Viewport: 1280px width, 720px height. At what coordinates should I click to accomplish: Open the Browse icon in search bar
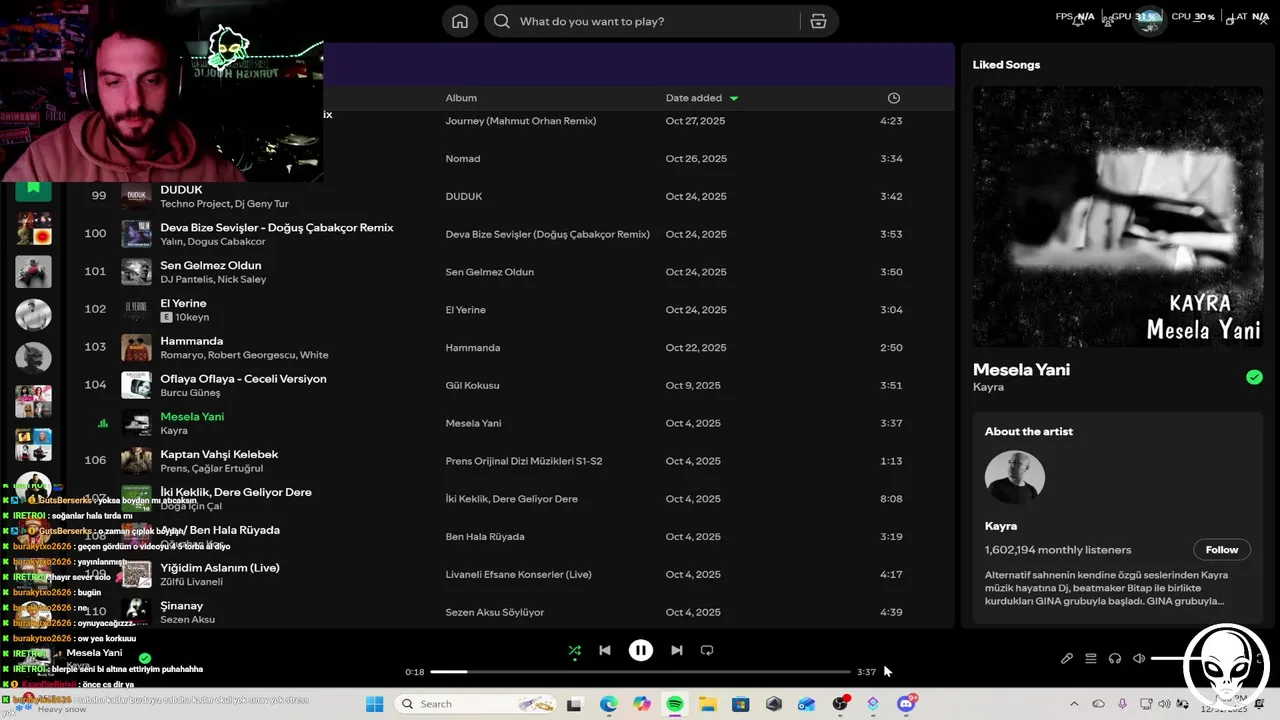(x=818, y=21)
